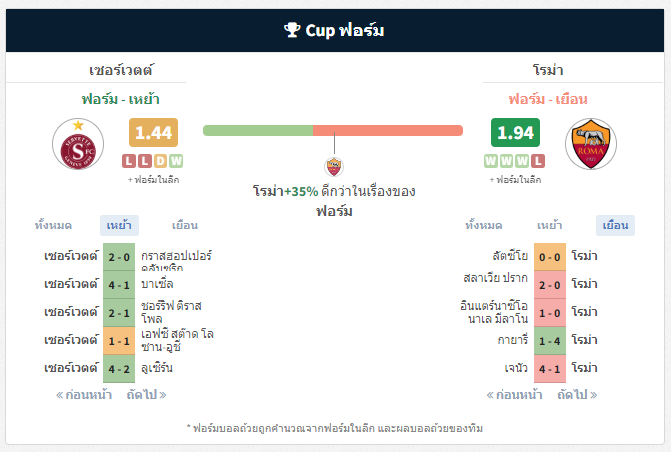Expand + ฟอร์มในลีก under Servette
Screen dimensions: 671x452
click(x=153, y=180)
